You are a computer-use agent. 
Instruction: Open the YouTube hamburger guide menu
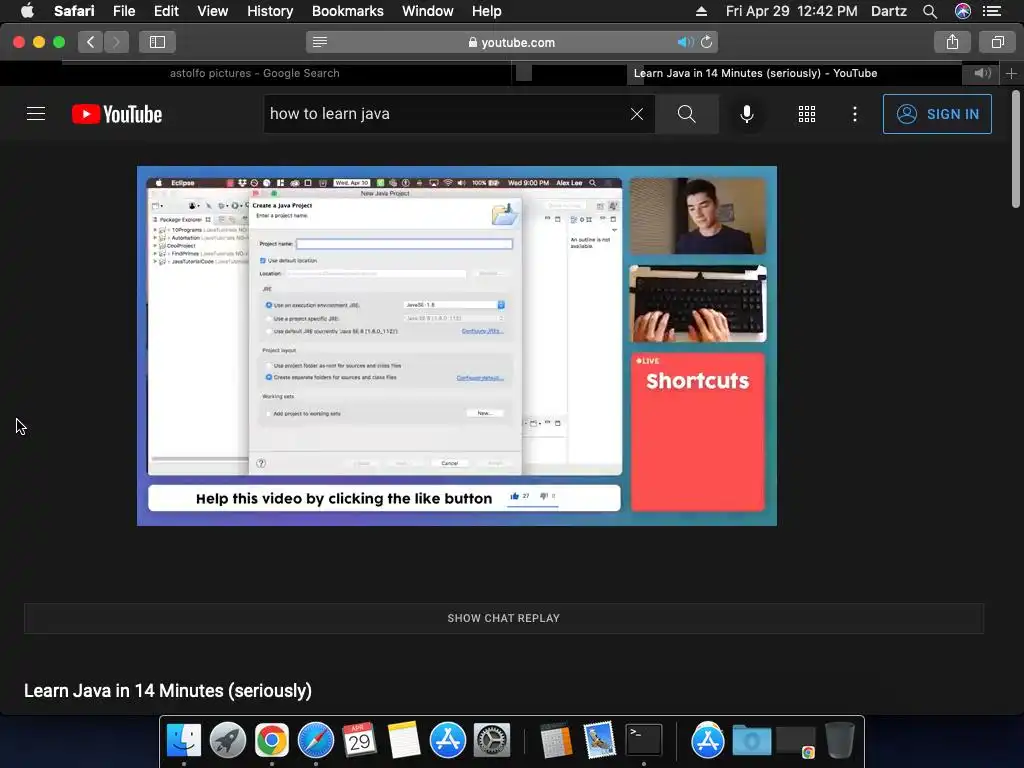[x=36, y=114]
